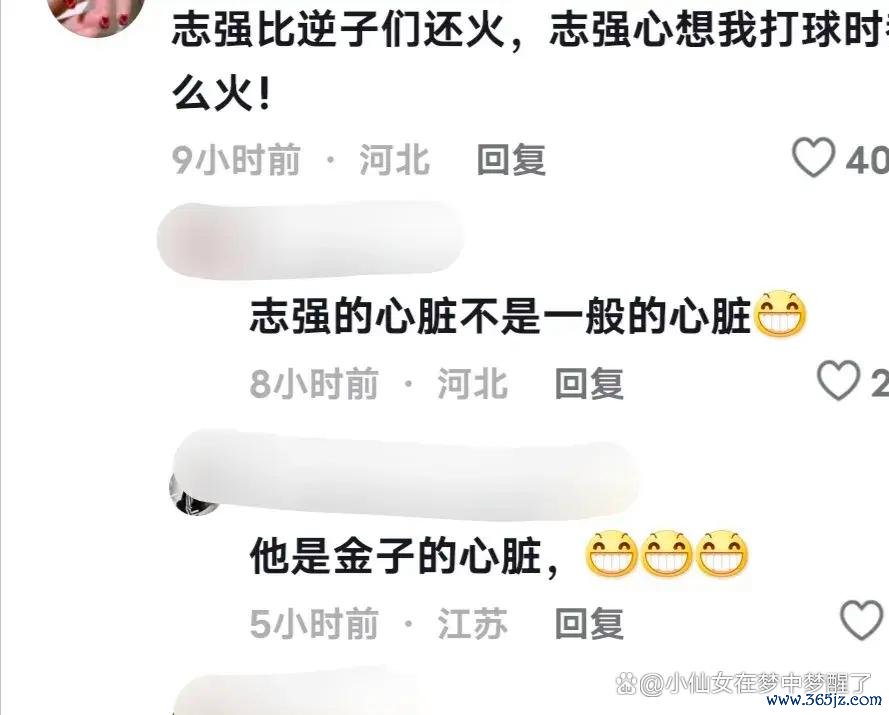Reply to the 9小时前 河北 comment

pyautogui.click(x=511, y=159)
